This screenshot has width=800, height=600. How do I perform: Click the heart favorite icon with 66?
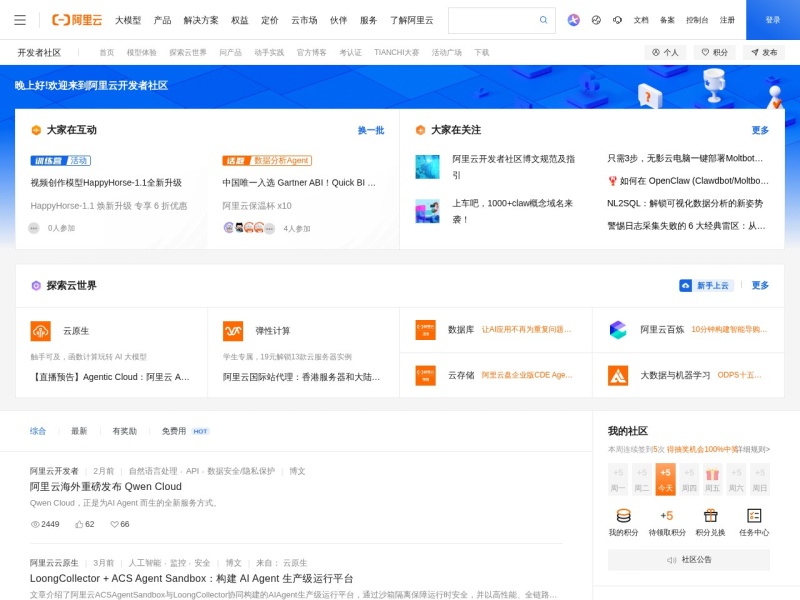pos(114,524)
